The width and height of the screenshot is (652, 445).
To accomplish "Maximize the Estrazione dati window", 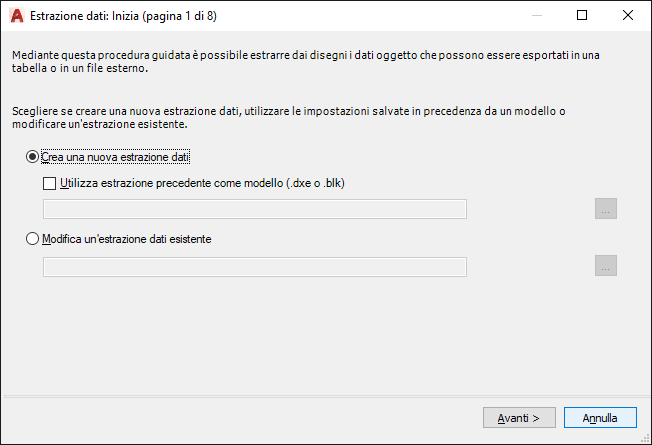I will point(582,16).
